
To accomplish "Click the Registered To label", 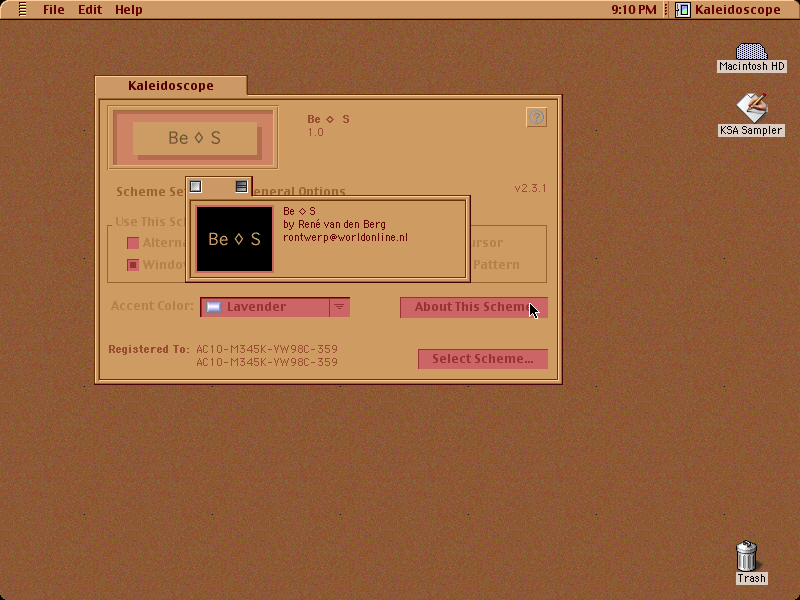I will tap(148, 349).
